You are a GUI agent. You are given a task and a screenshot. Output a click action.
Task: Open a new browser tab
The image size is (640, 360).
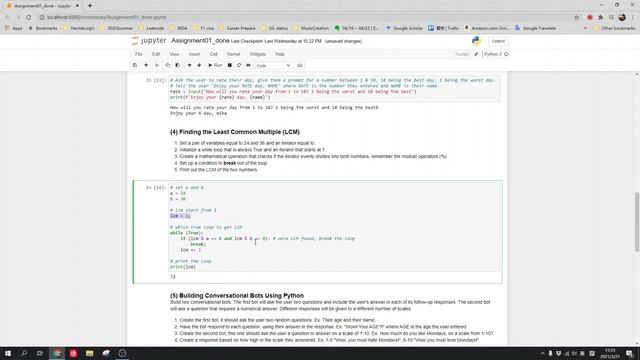[x=90, y=6]
